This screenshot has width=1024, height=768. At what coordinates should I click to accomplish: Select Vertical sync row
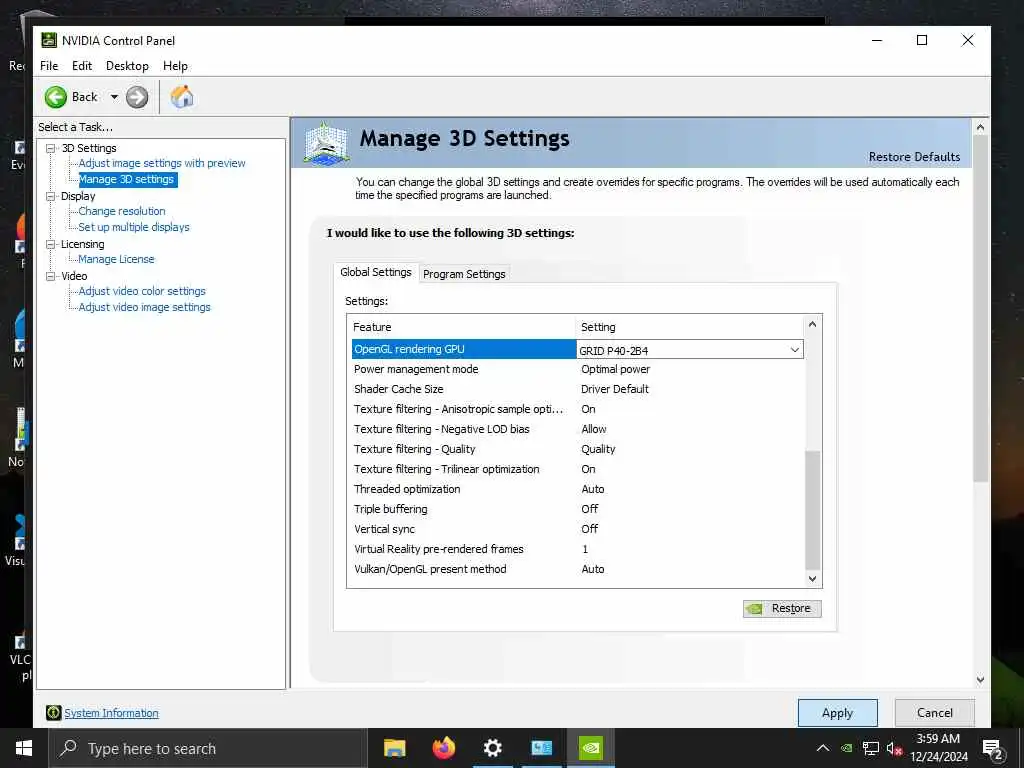578,529
